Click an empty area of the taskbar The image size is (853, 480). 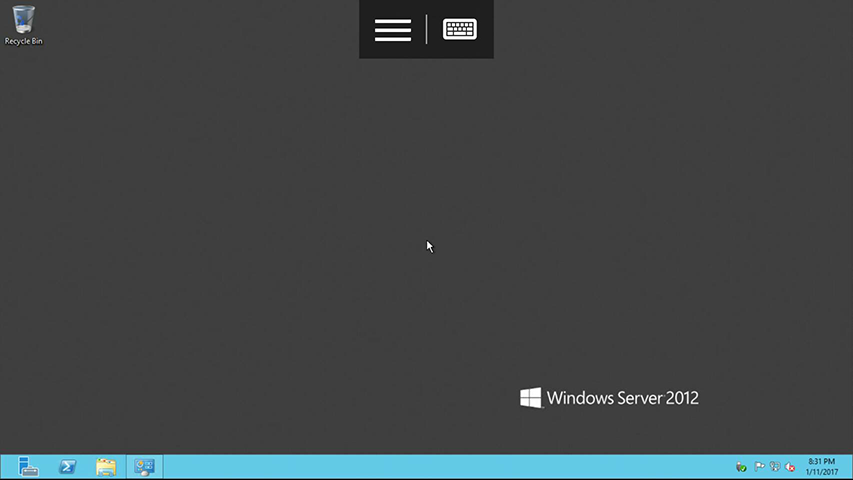(435, 467)
